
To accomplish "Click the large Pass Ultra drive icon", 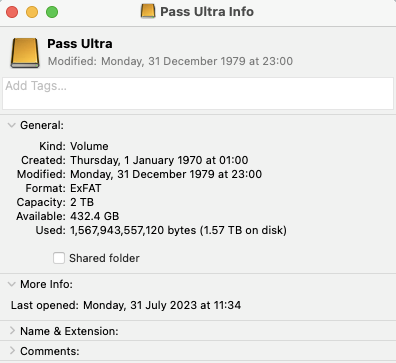I will pos(25,53).
